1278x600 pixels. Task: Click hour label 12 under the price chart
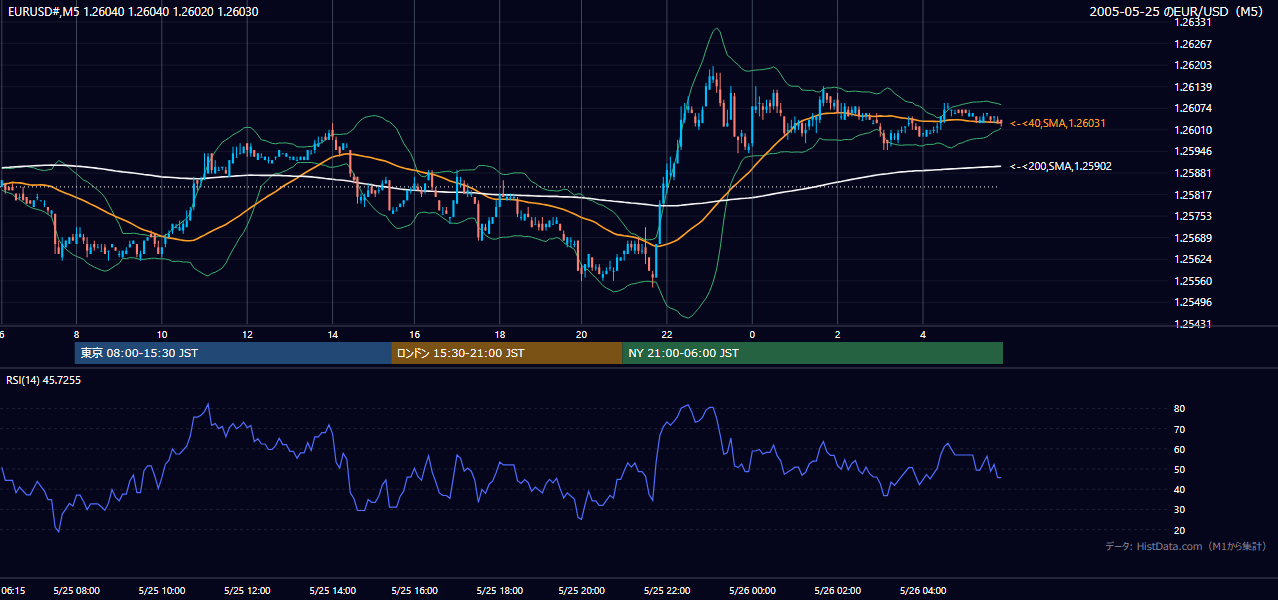point(247,335)
